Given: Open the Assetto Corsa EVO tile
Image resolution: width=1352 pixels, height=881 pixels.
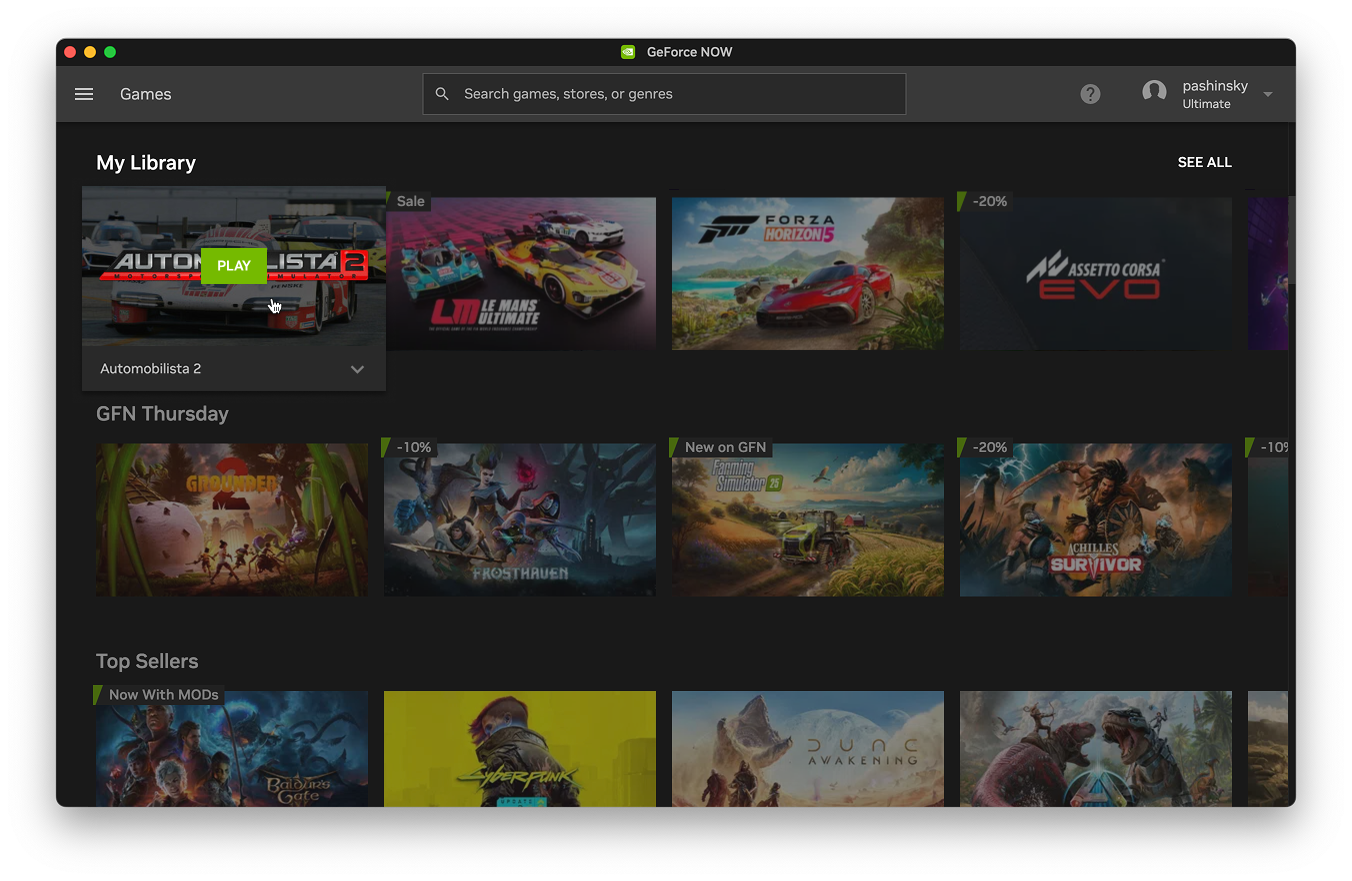Looking at the screenshot, I should (x=1096, y=273).
